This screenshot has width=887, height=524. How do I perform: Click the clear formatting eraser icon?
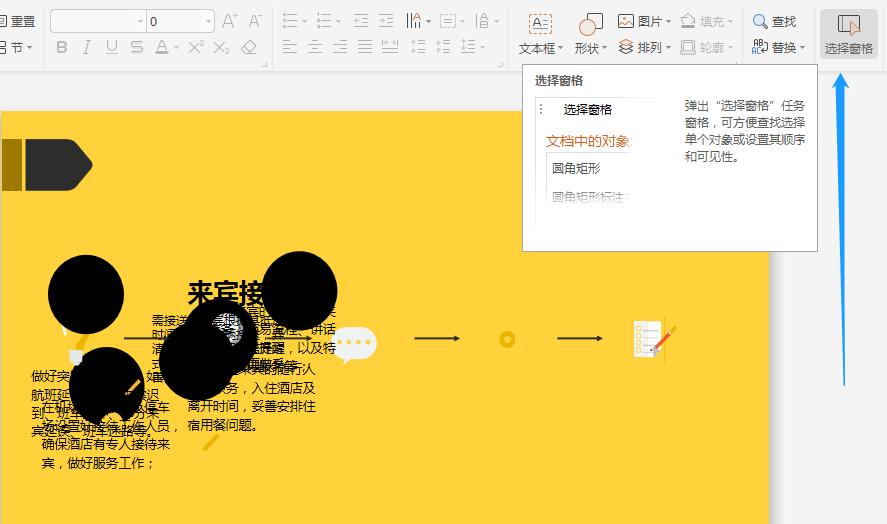coord(249,48)
